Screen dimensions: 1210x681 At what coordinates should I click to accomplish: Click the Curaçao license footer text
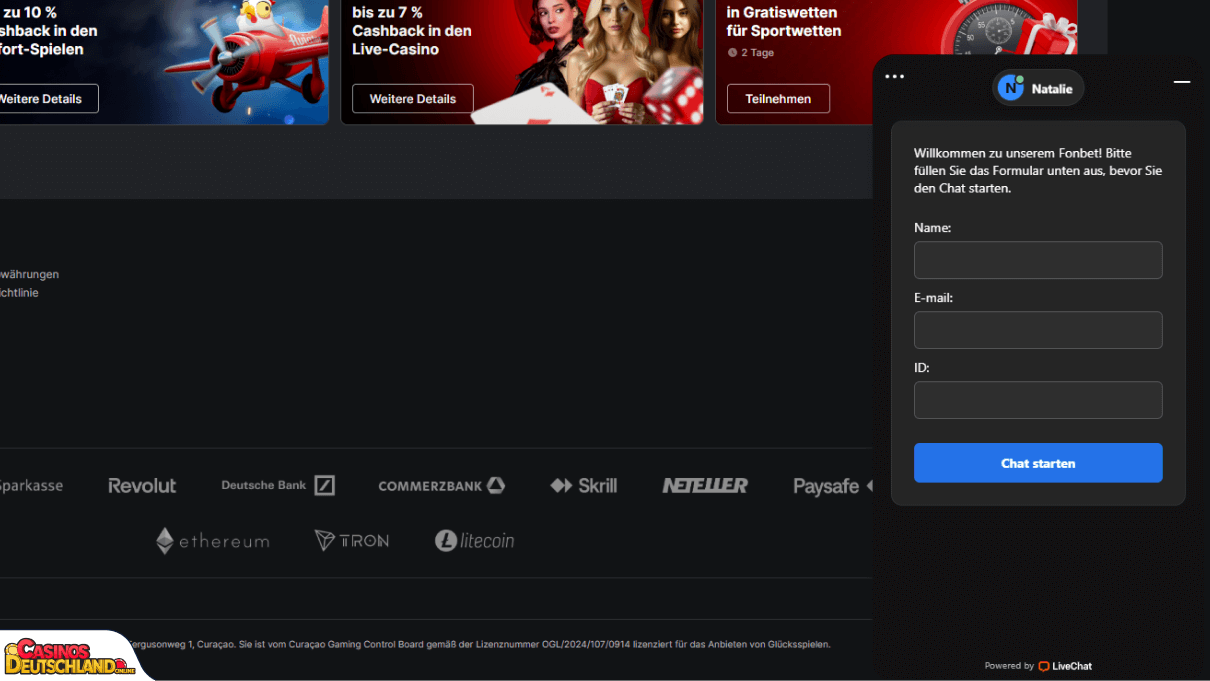click(x=480, y=645)
